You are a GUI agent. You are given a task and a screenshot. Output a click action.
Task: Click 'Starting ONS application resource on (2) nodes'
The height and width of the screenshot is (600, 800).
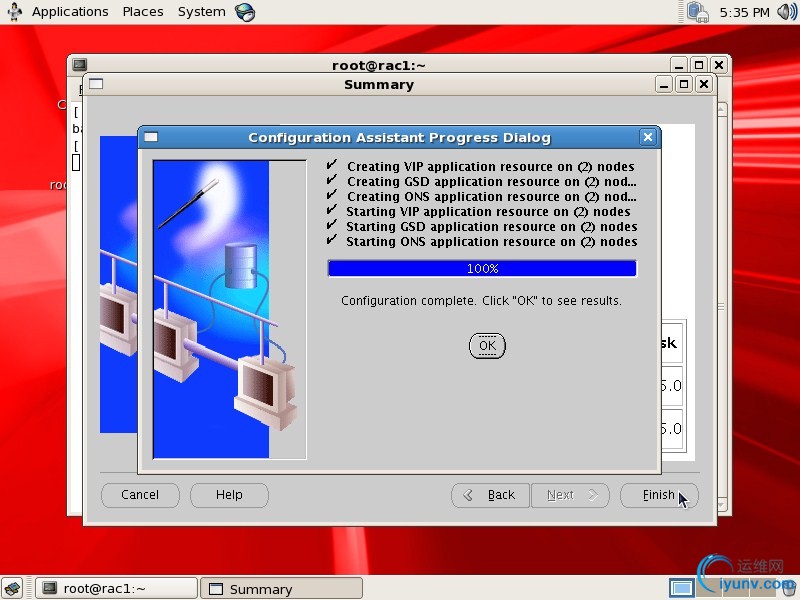point(492,241)
